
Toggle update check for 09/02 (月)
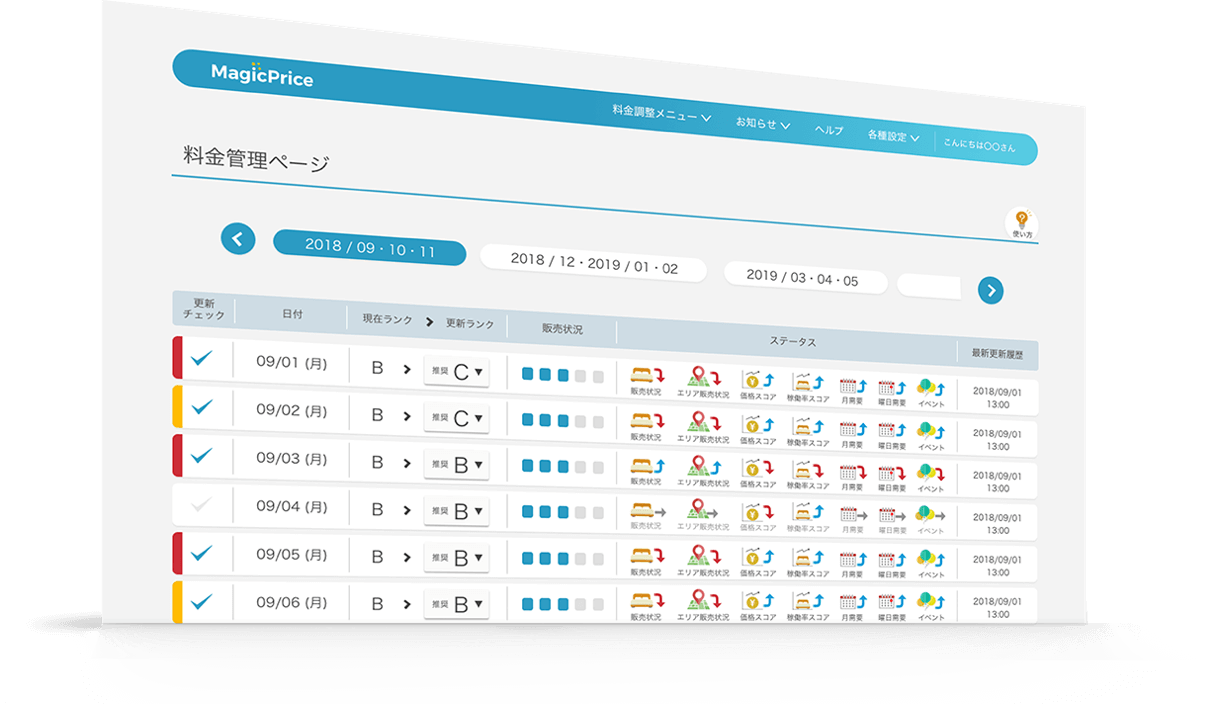pyautogui.click(x=202, y=406)
